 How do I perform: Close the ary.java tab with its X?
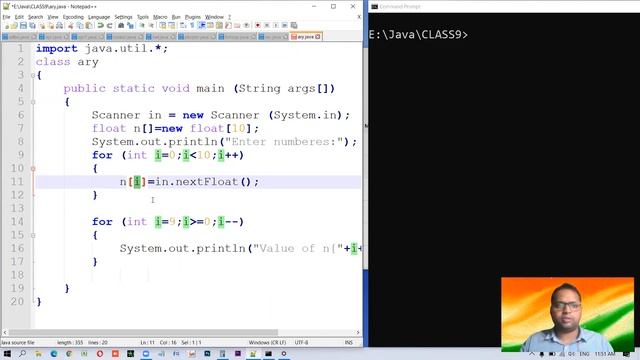[318, 37]
